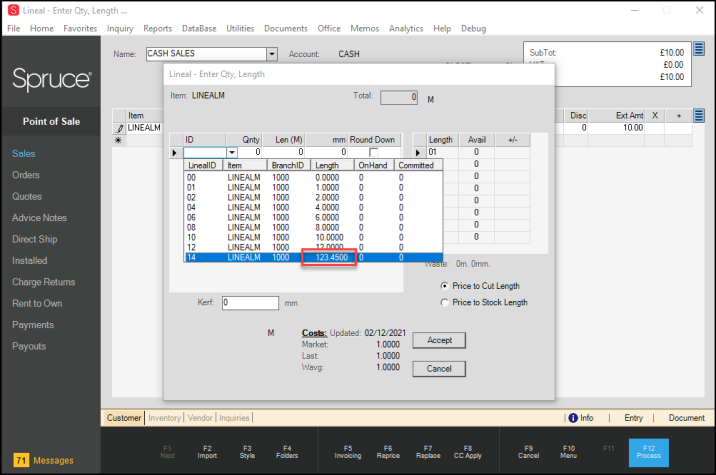
Task: Click the row selector arrow beside ID field
Action: tap(174, 153)
